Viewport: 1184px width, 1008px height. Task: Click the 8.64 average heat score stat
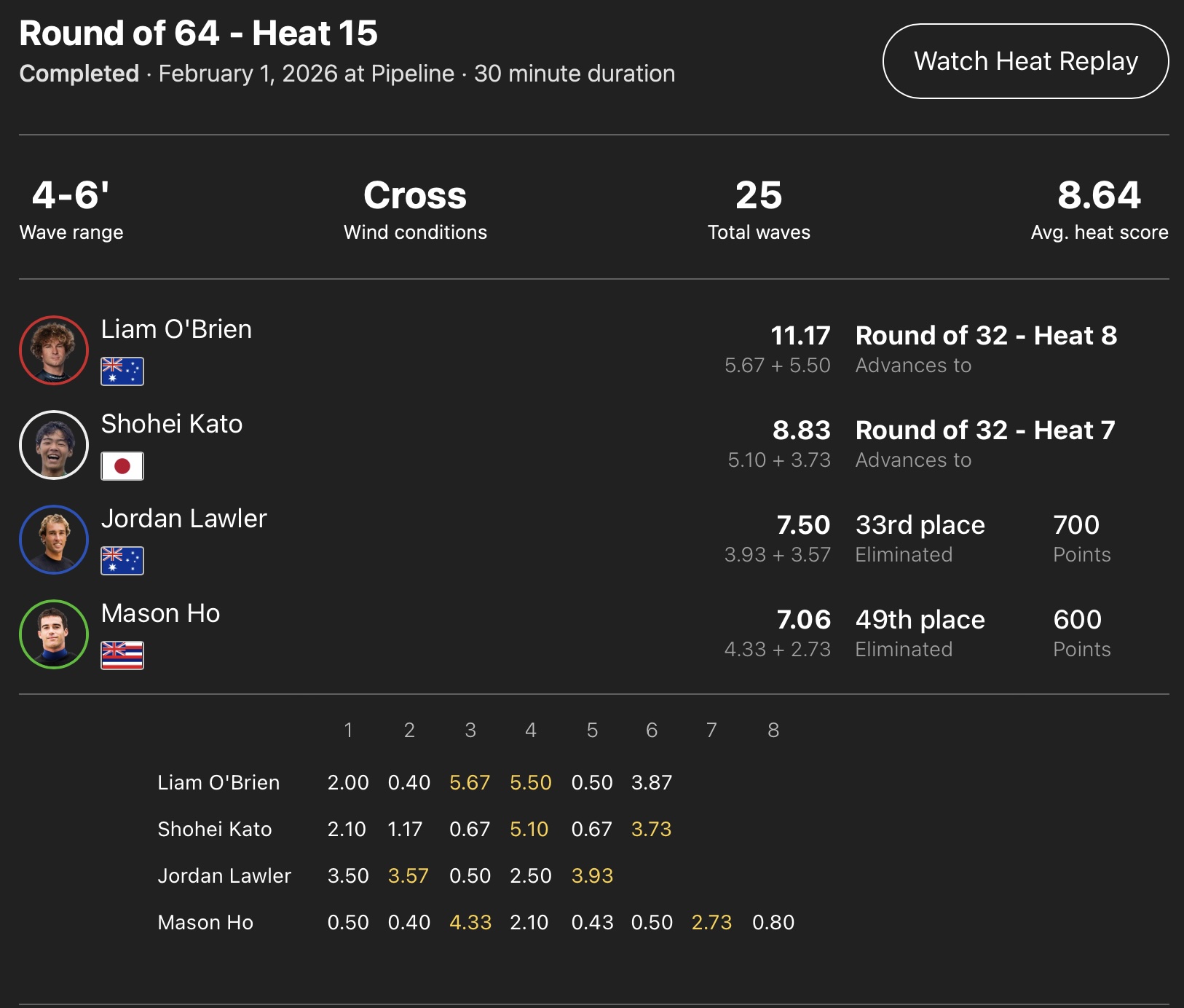pyautogui.click(x=1099, y=195)
